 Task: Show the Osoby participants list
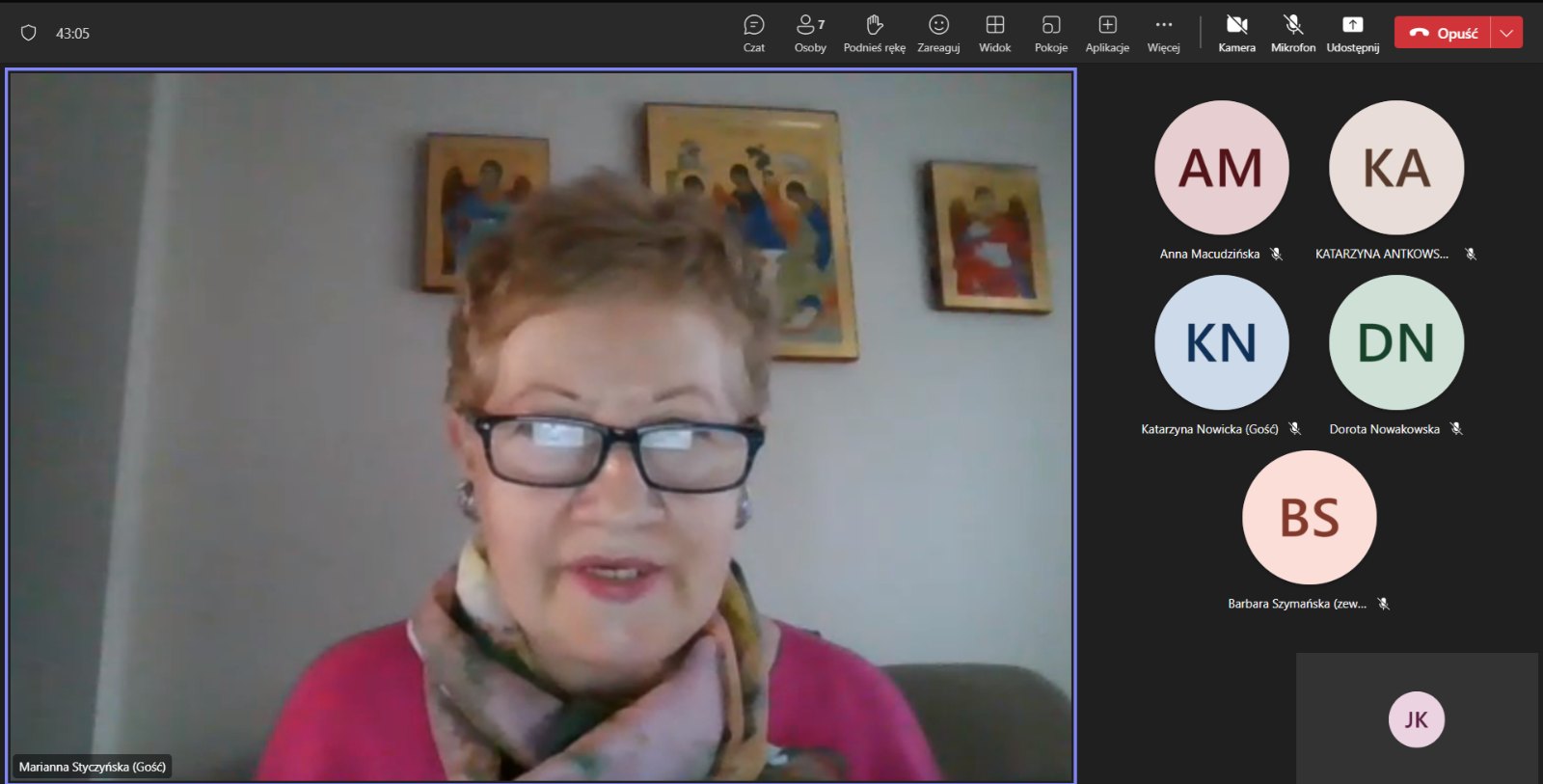click(x=809, y=33)
